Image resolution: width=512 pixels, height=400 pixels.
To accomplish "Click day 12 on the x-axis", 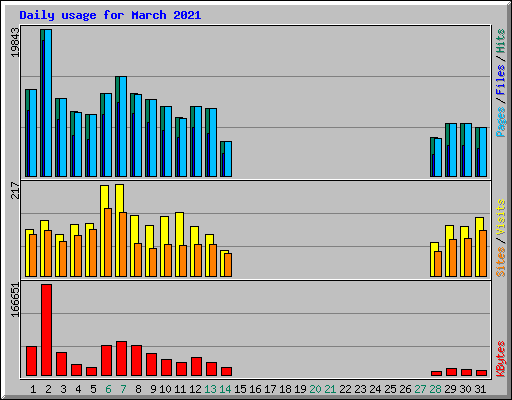I will point(195,389).
